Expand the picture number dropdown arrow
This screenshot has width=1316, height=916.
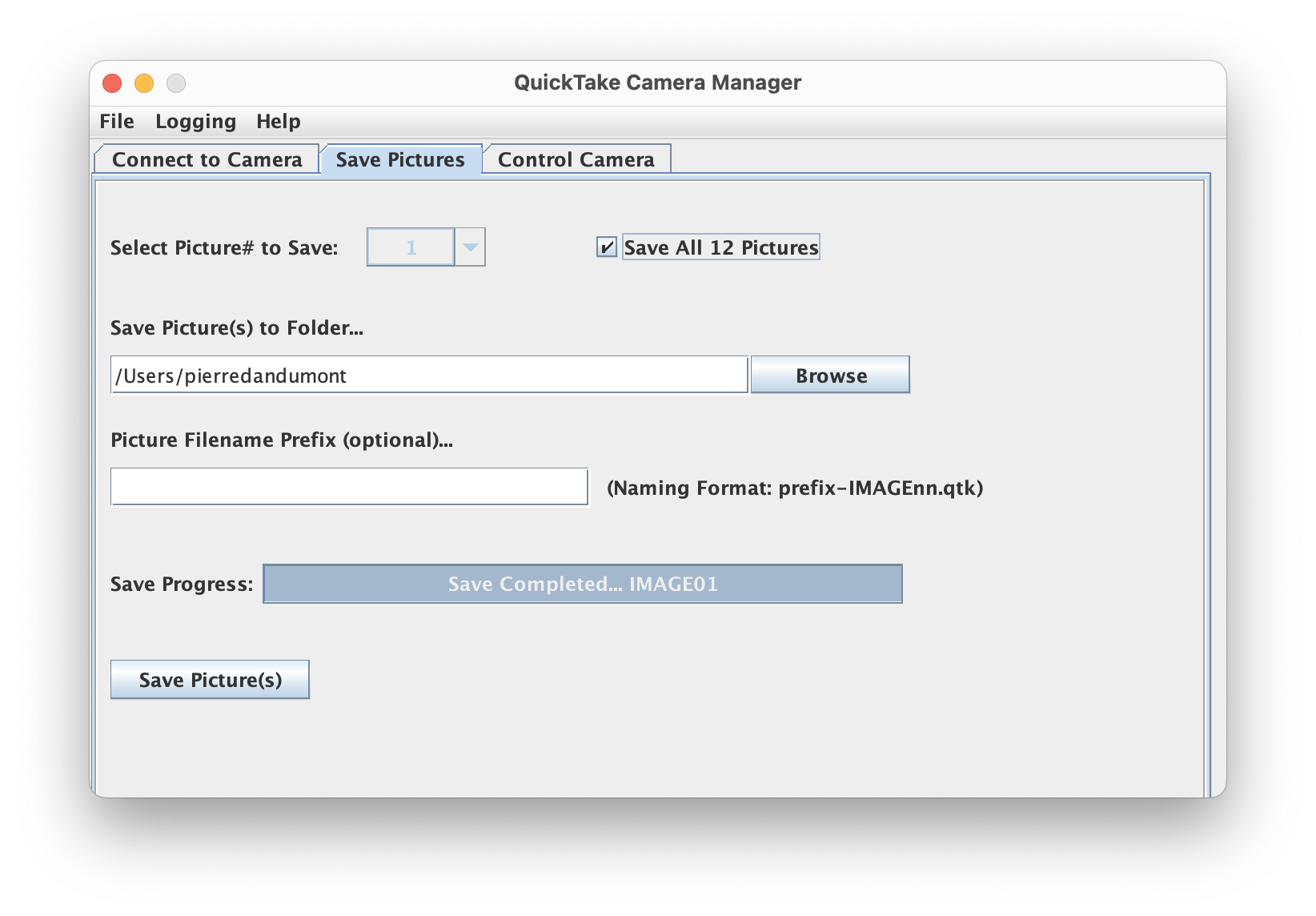click(x=470, y=247)
